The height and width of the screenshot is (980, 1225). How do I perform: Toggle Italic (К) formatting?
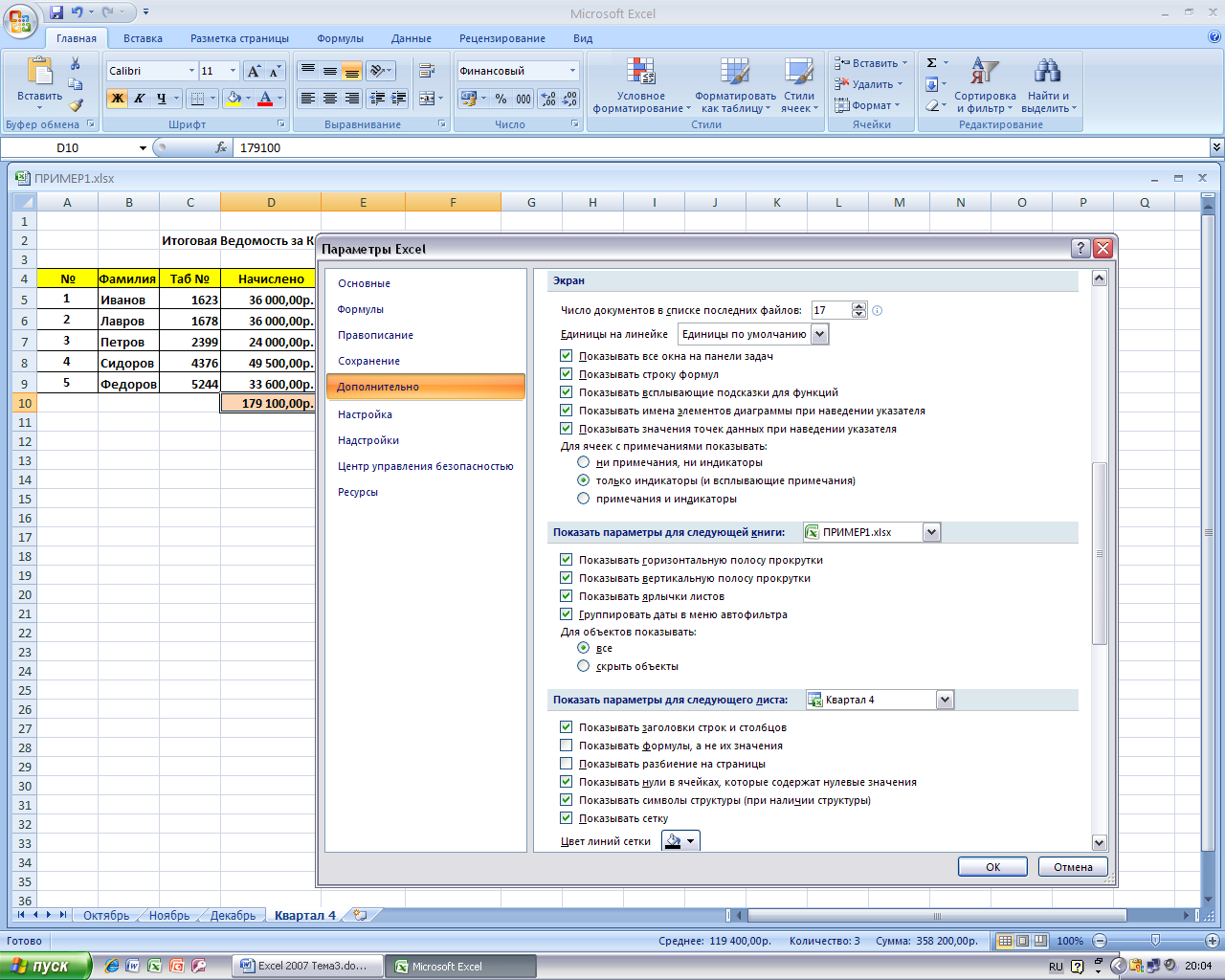[x=139, y=98]
